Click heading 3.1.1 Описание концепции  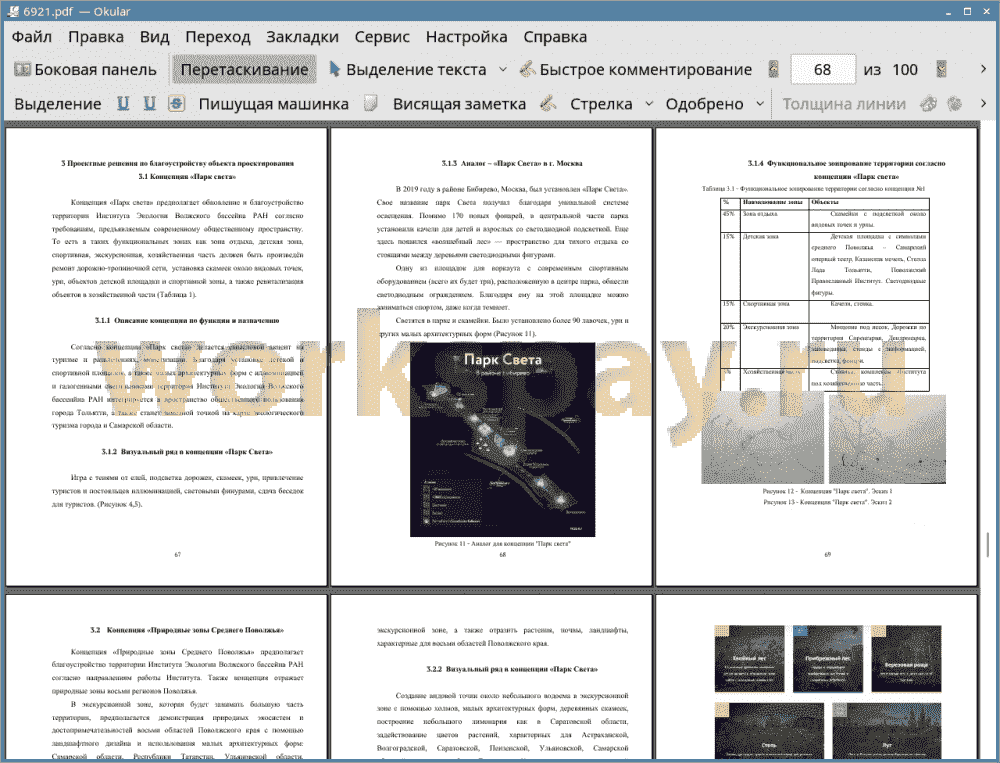click(x=186, y=320)
